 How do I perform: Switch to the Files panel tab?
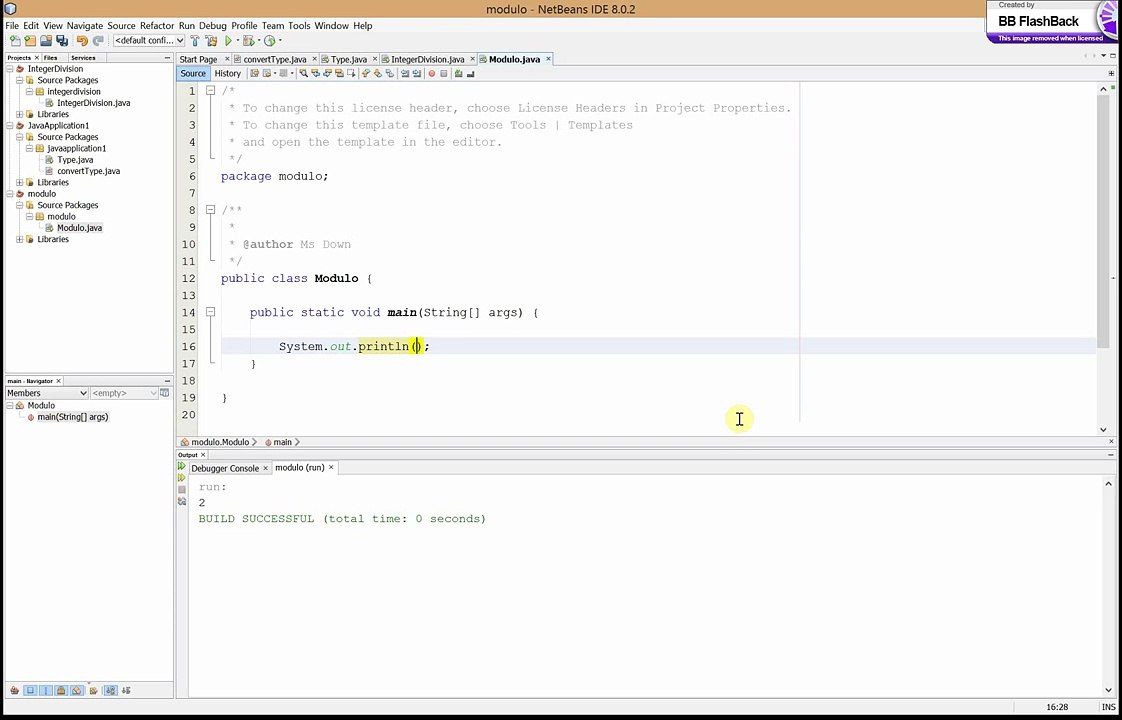pos(51,57)
